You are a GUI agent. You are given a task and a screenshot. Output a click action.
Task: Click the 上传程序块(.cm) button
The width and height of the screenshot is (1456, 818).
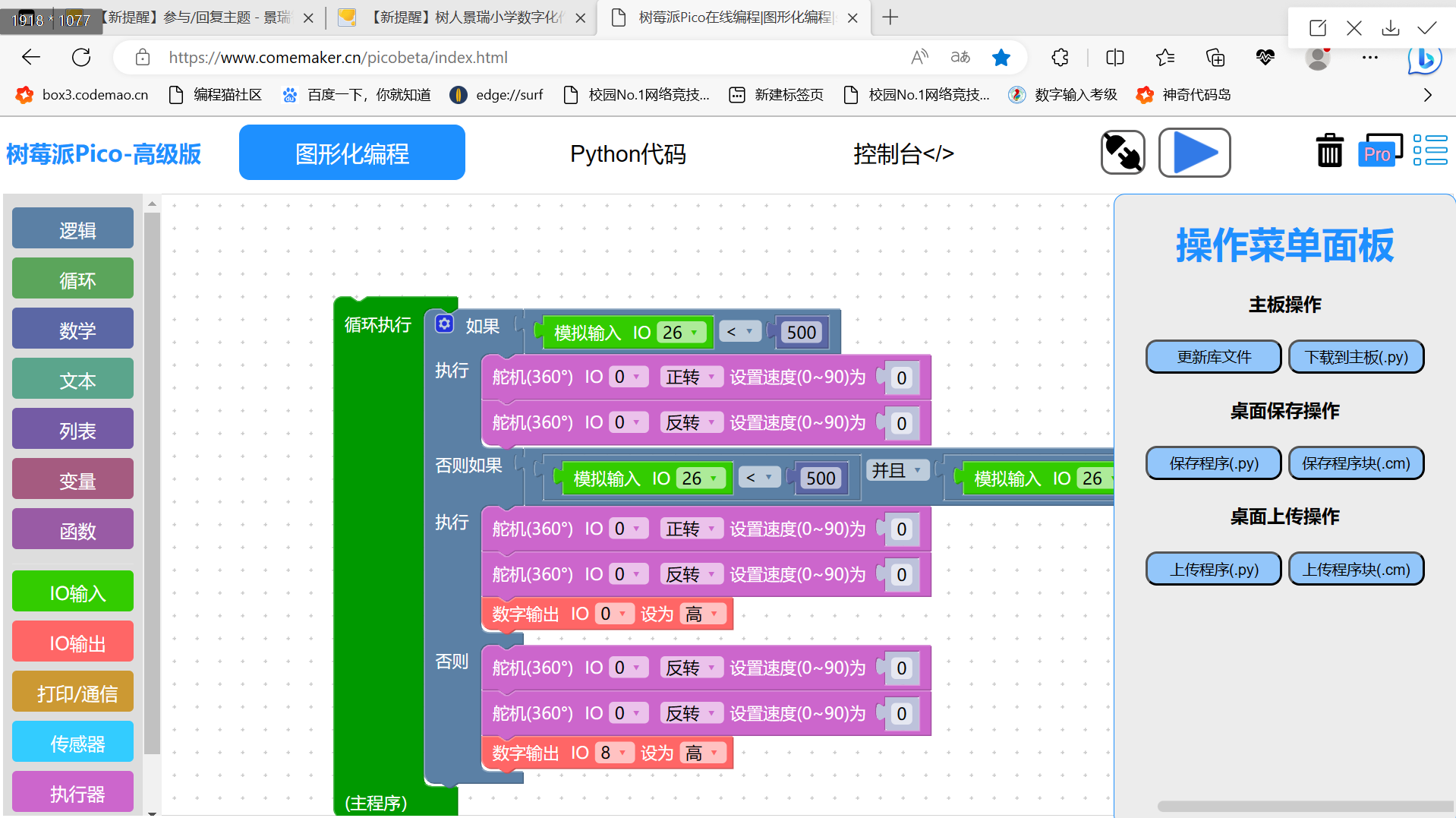tap(1357, 570)
